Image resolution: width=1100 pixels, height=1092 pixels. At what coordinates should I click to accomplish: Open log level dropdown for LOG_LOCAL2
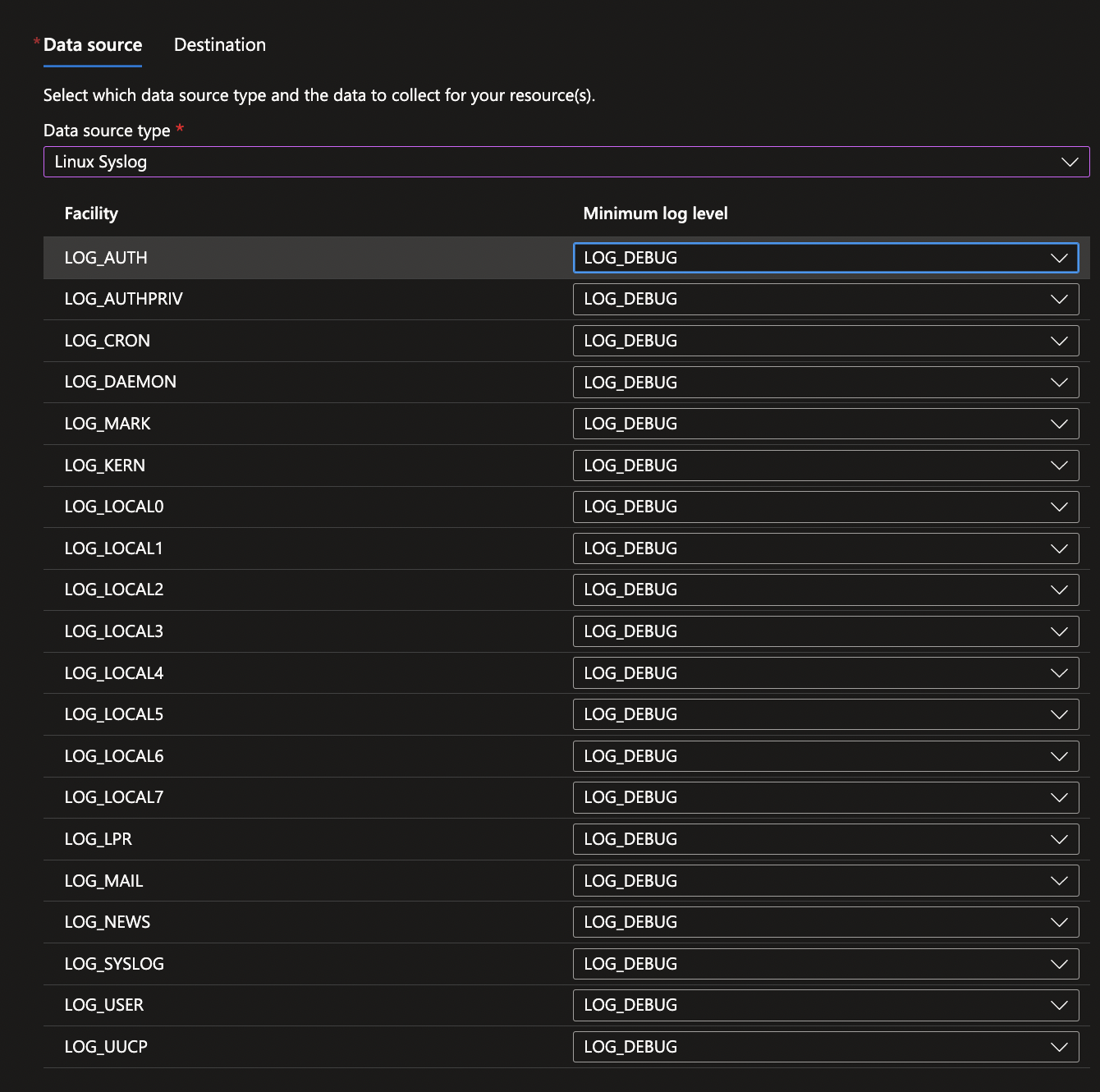(x=826, y=590)
